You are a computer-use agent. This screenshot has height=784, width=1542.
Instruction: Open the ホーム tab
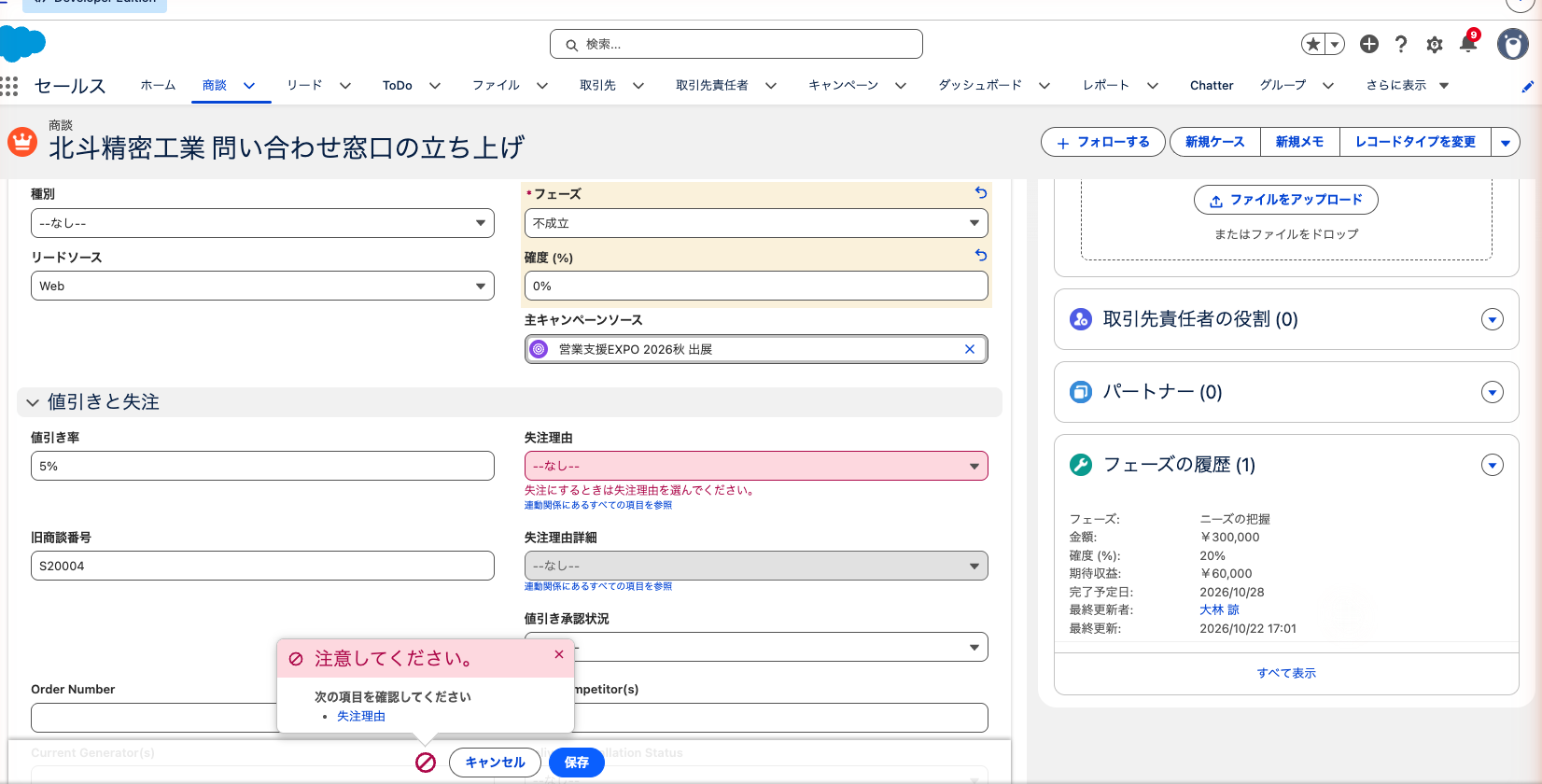click(x=158, y=85)
